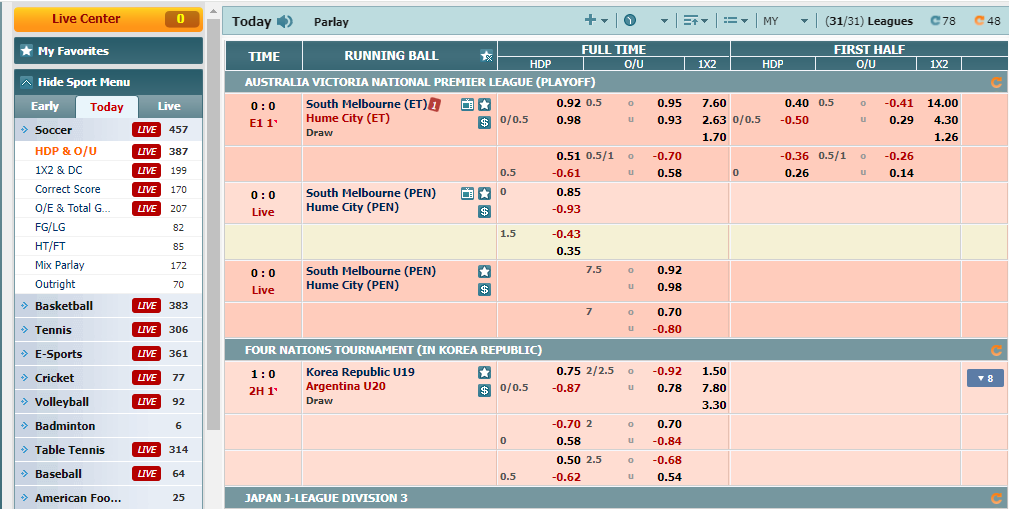Open the Live Center button
Viewport: 1009px width, 509px height.
click(x=107, y=19)
